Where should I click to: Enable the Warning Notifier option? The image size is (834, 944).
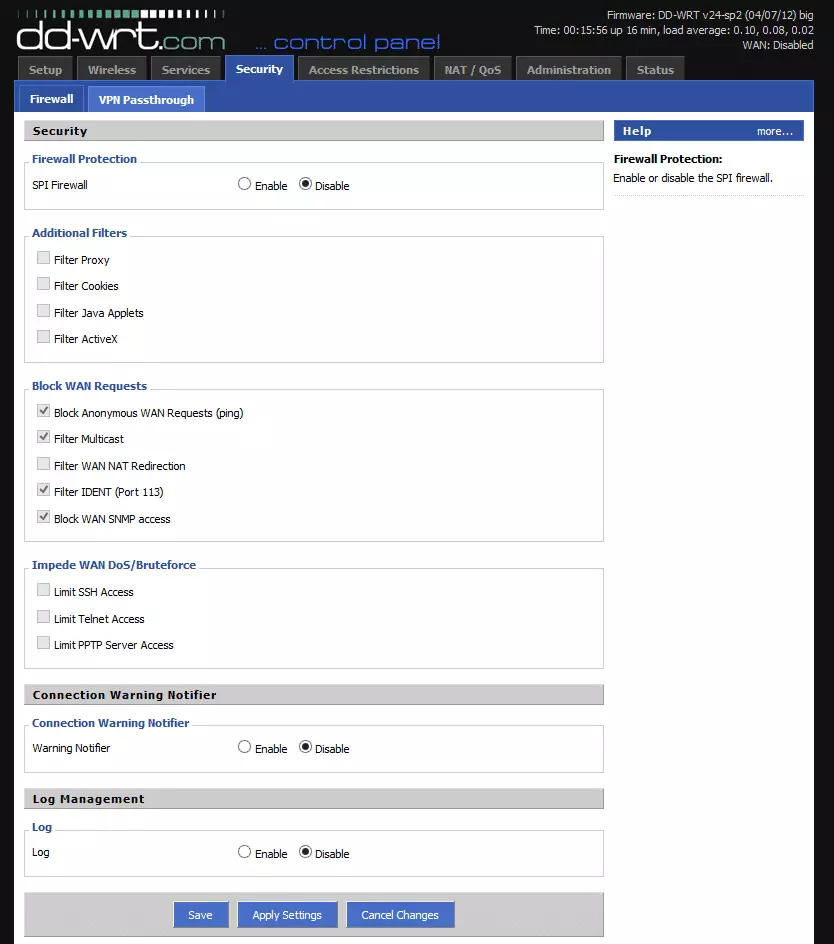pyautogui.click(x=245, y=747)
